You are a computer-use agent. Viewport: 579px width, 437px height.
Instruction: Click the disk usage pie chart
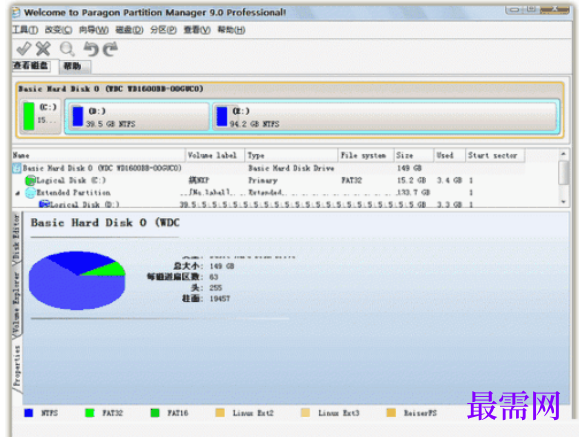point(77,281)
